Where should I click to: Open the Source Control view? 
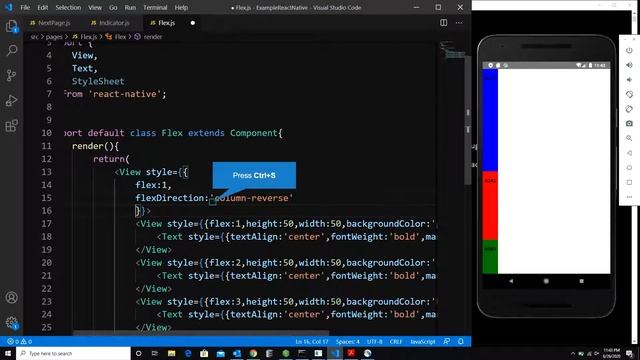coord(11,76)
